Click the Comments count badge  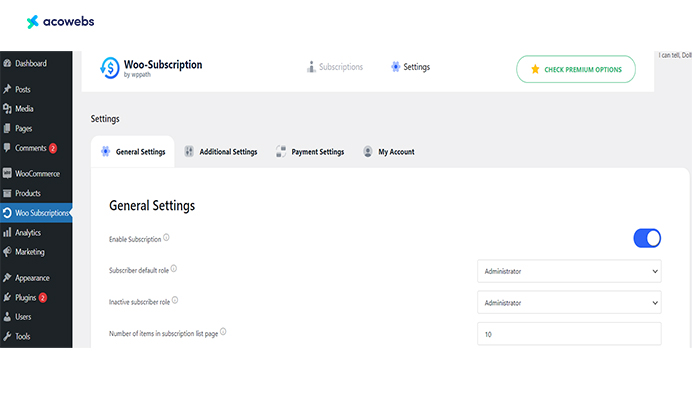[x=53, y=148]
